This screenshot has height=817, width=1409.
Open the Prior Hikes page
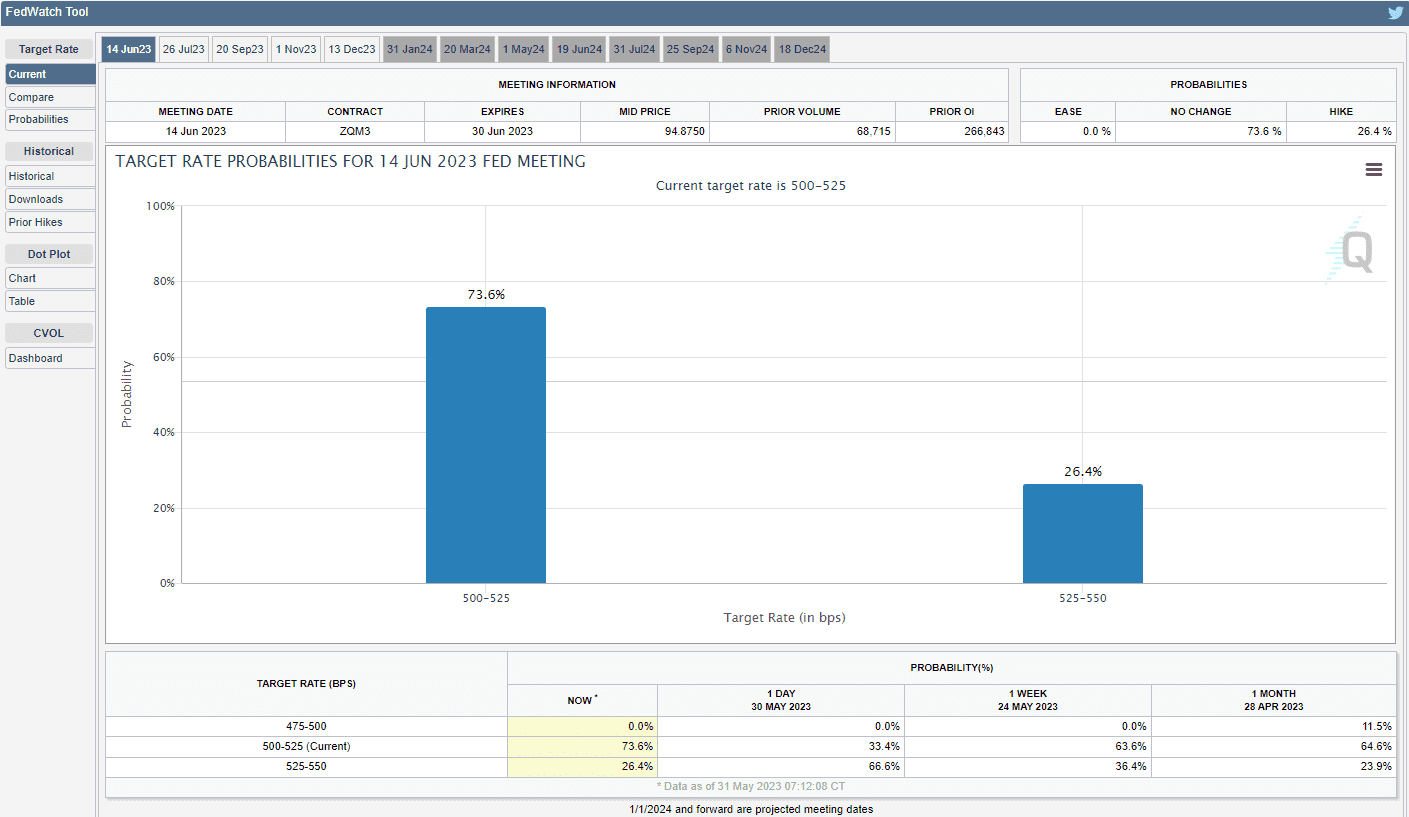[x=50, y=222]
